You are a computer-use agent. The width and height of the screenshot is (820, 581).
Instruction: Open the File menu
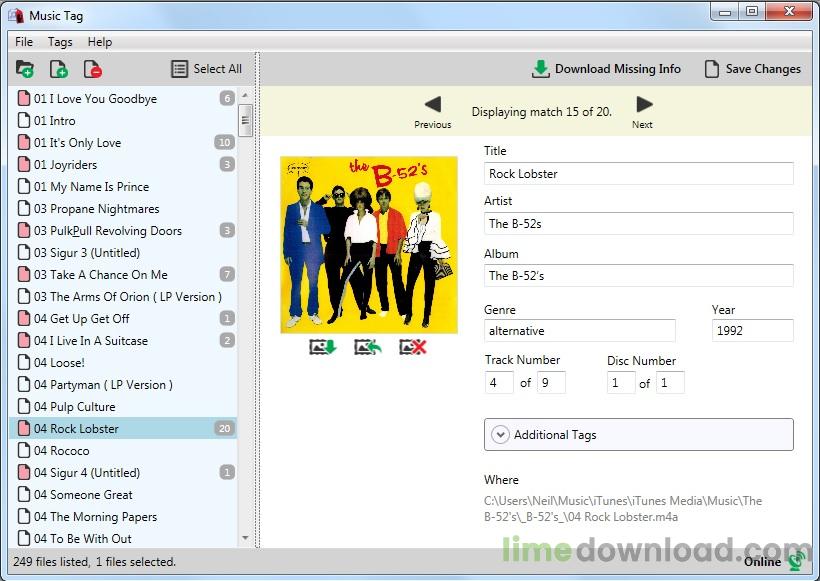(x=24, y=42)
